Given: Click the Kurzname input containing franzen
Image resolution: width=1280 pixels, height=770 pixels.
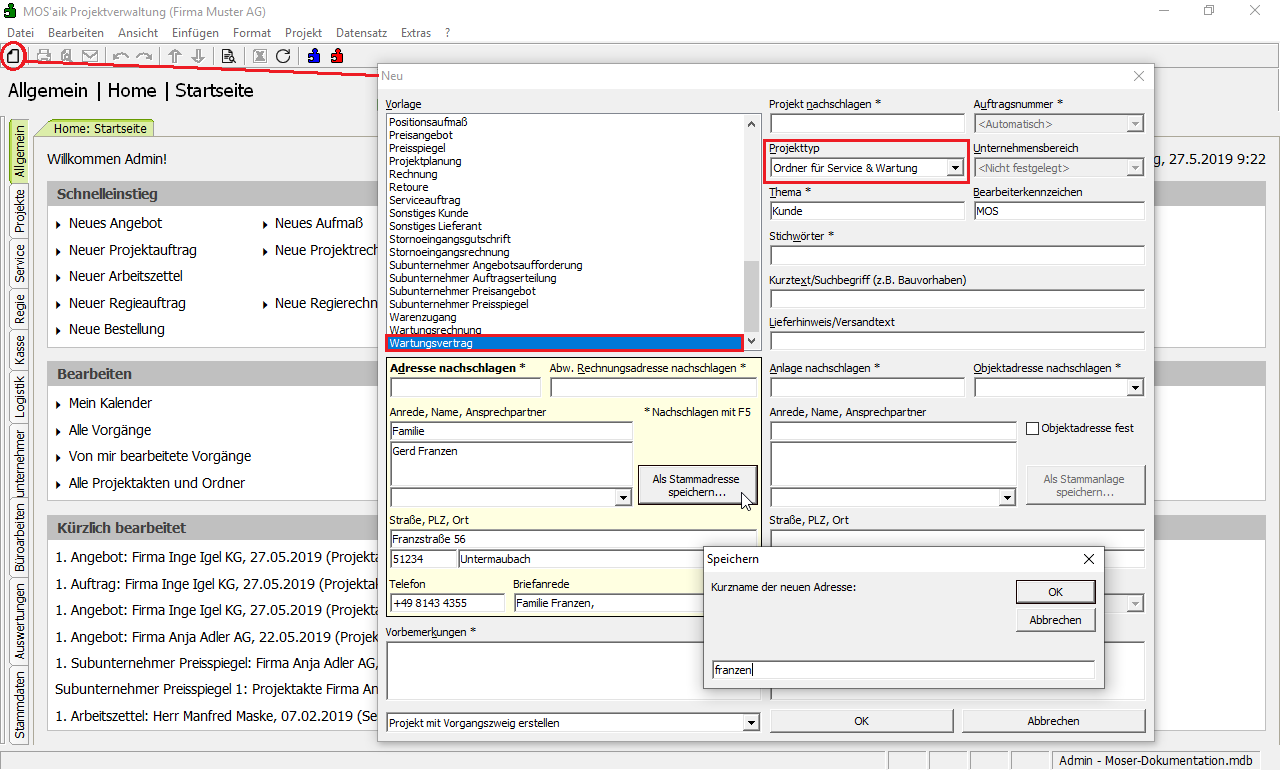Looking at the screenshot, I should pos(902,670).
